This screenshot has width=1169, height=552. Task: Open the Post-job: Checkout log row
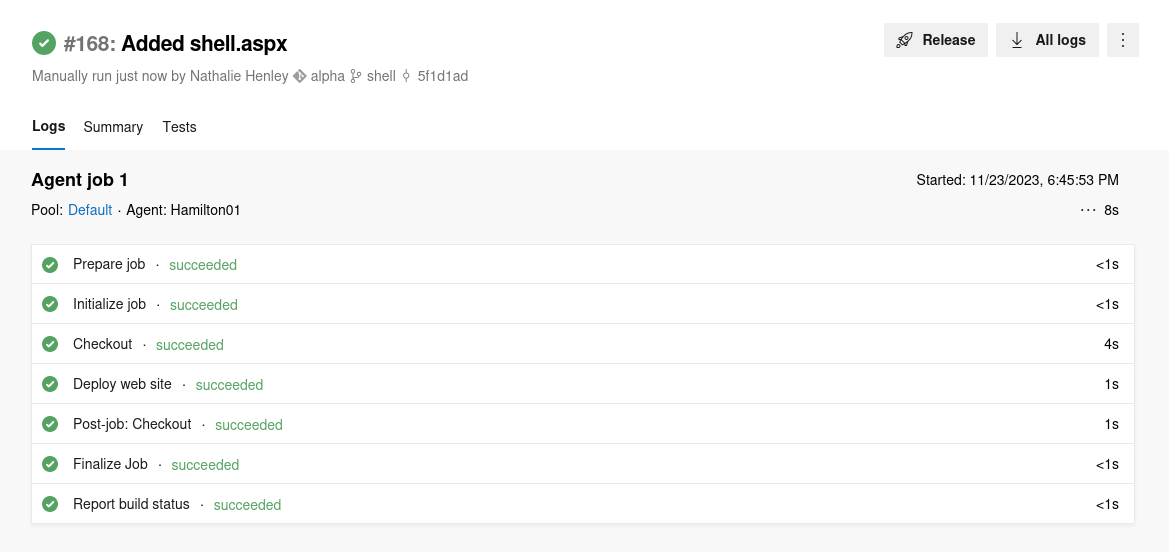click(x=583, y=424)
